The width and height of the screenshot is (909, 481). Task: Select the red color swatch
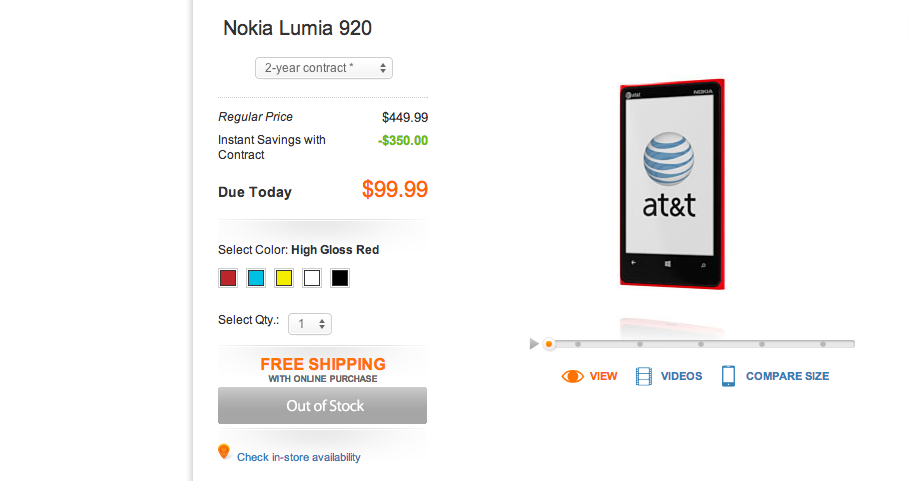pos(228,278)
